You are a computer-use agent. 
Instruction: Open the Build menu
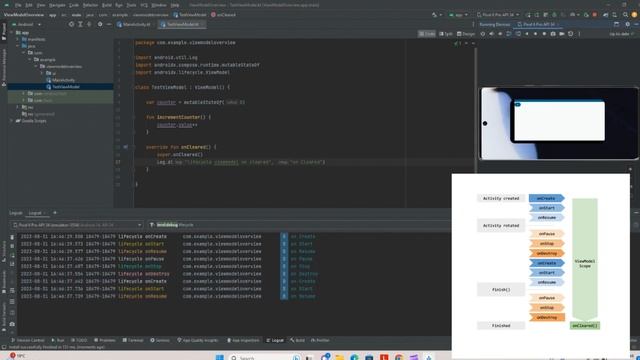click(107, 5)
